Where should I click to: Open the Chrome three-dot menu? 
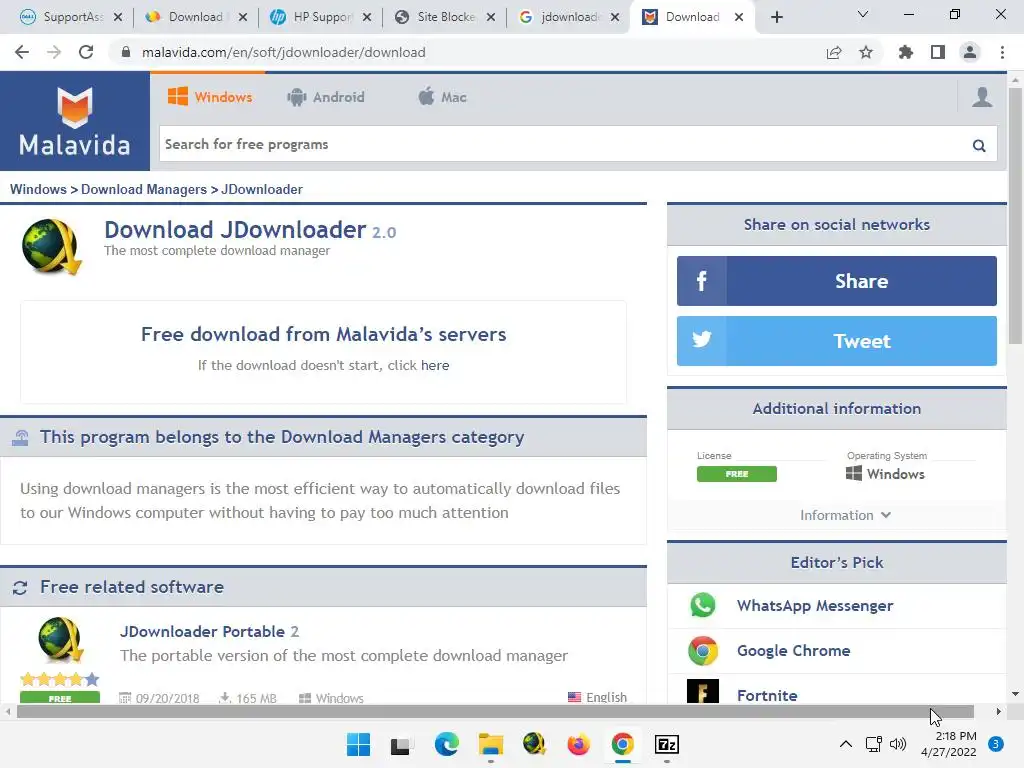coord(1002,52)
